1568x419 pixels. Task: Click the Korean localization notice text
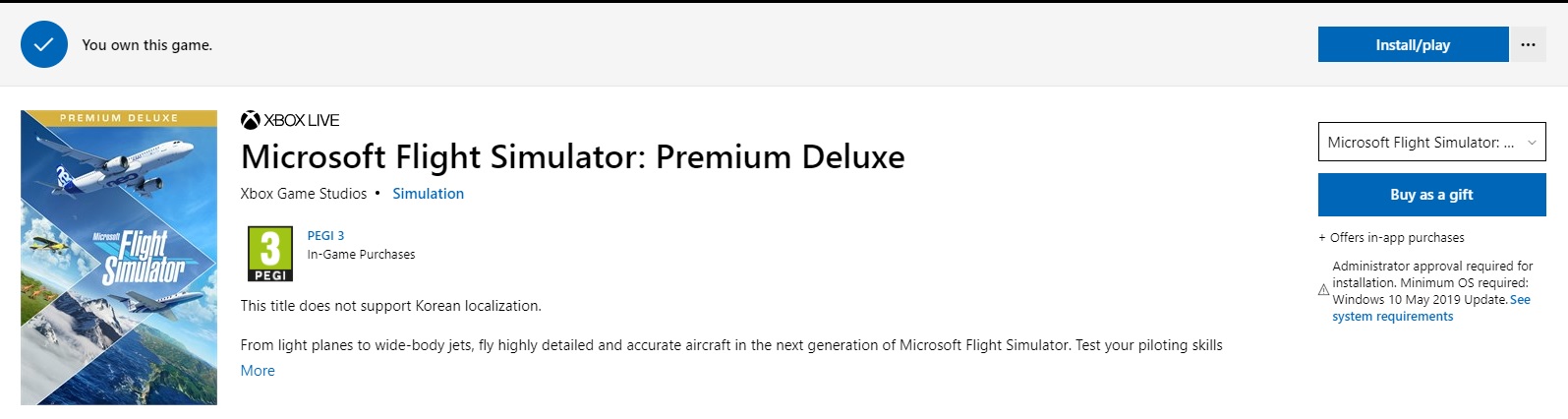[x=390, y=306]
